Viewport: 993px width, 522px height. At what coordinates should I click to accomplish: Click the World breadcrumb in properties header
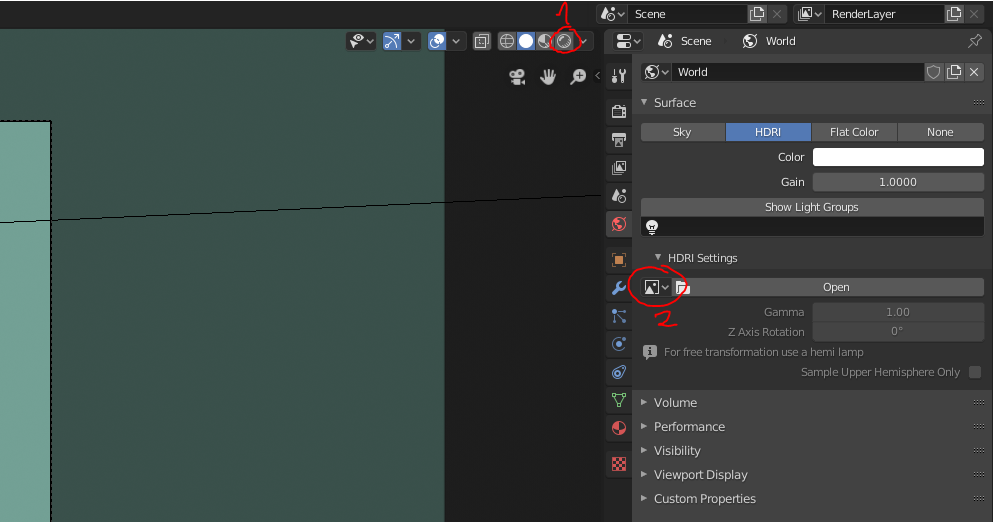click(769, 41)
